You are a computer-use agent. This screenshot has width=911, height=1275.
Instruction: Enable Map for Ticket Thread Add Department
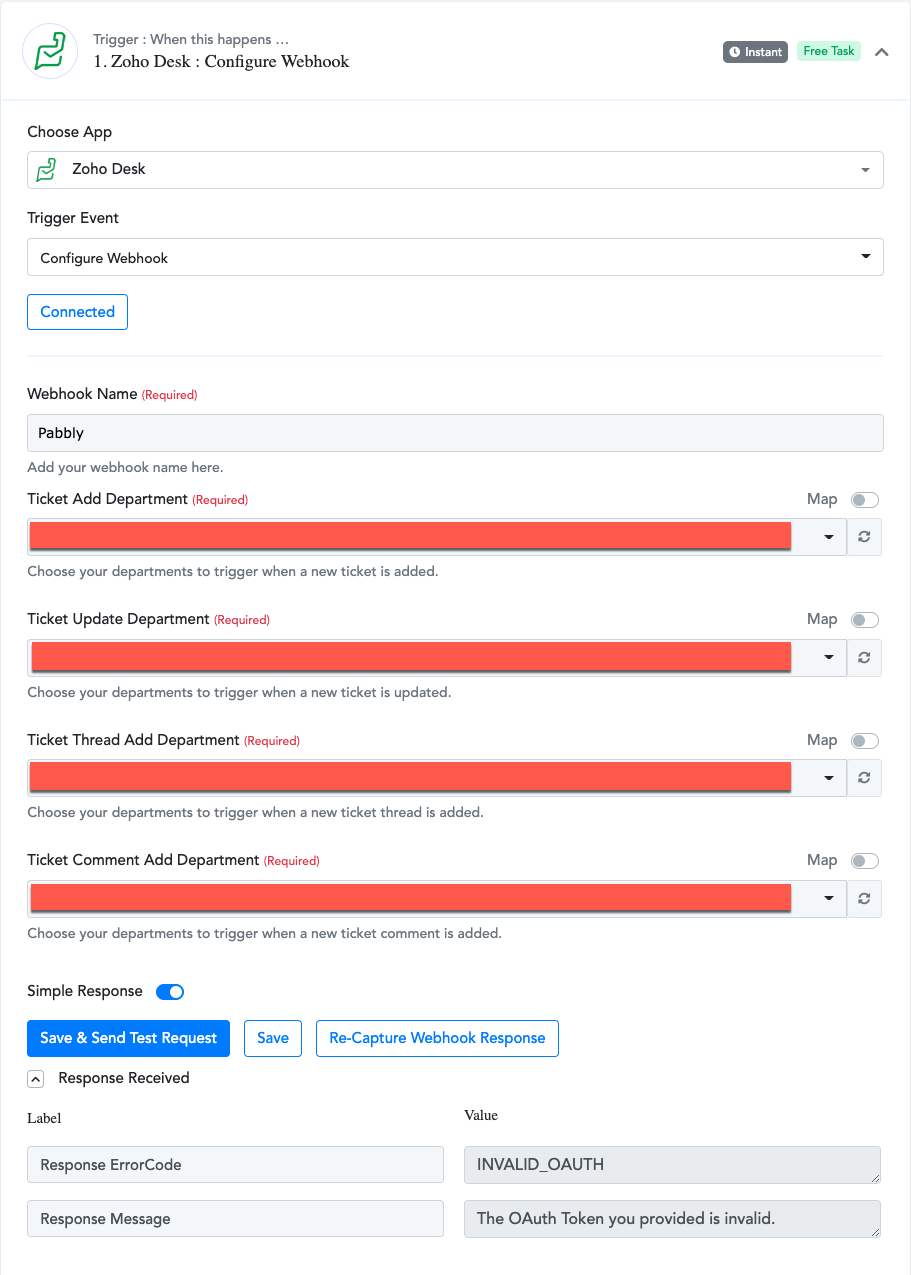point(865,741)
